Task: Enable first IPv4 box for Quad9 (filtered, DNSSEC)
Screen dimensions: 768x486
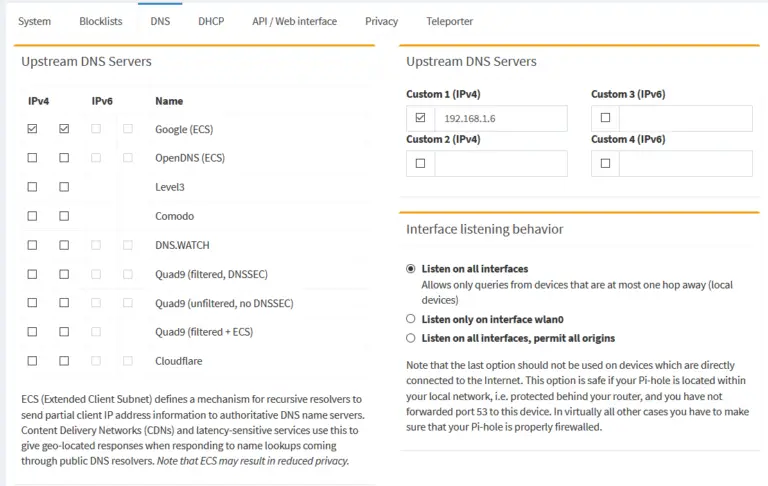Action: click(x=32, y=274)
